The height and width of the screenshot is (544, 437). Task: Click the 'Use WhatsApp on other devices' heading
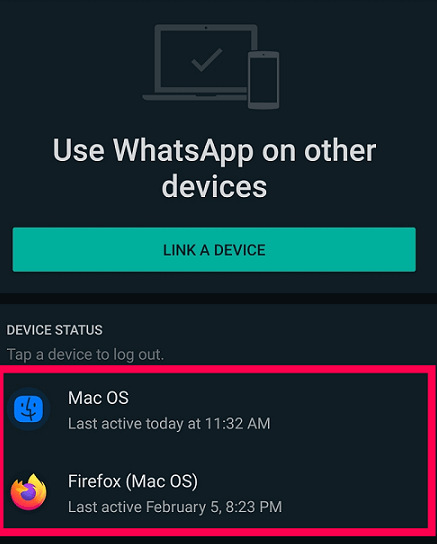tap(214, 168)
